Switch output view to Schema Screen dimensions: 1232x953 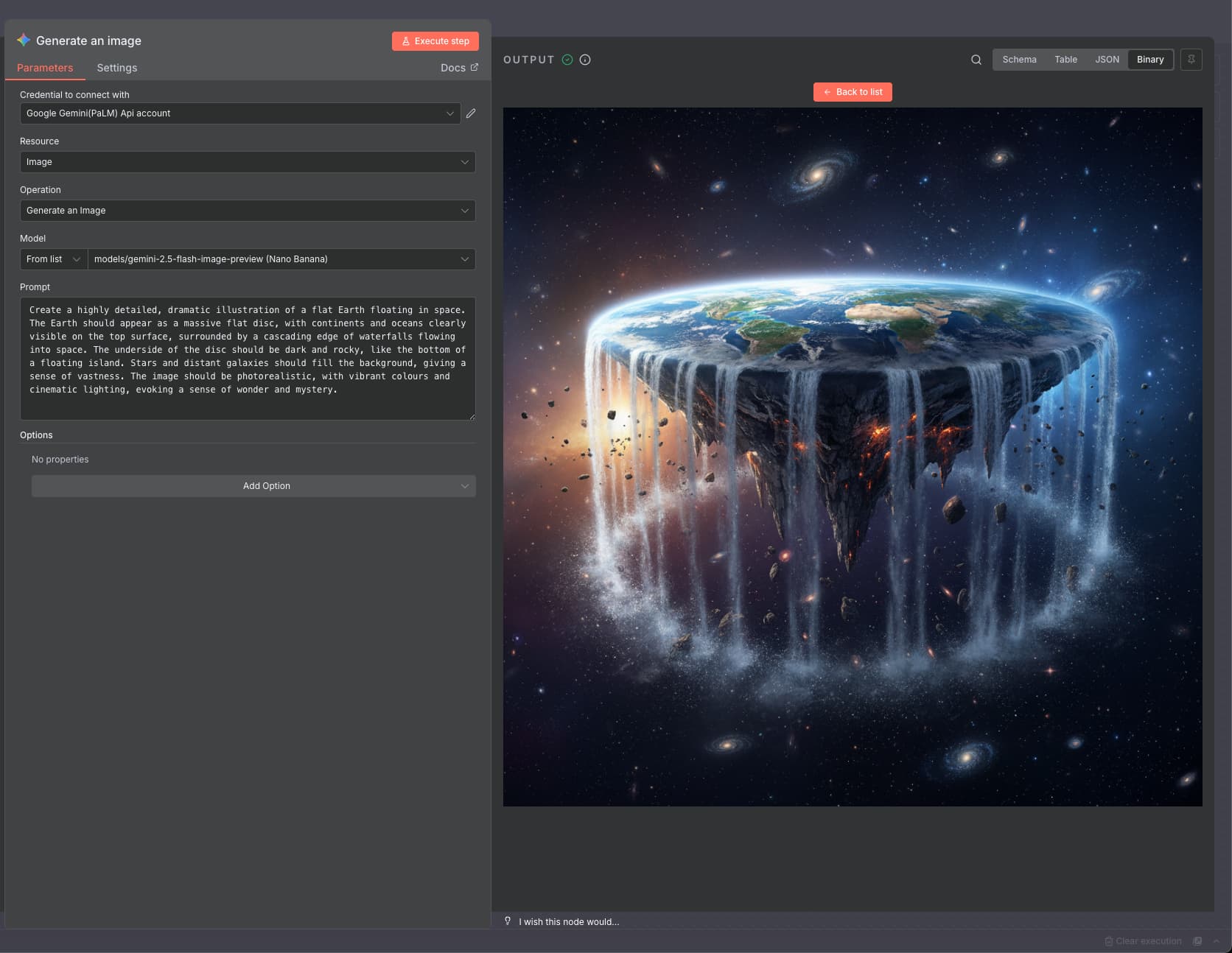(1019, 60)
